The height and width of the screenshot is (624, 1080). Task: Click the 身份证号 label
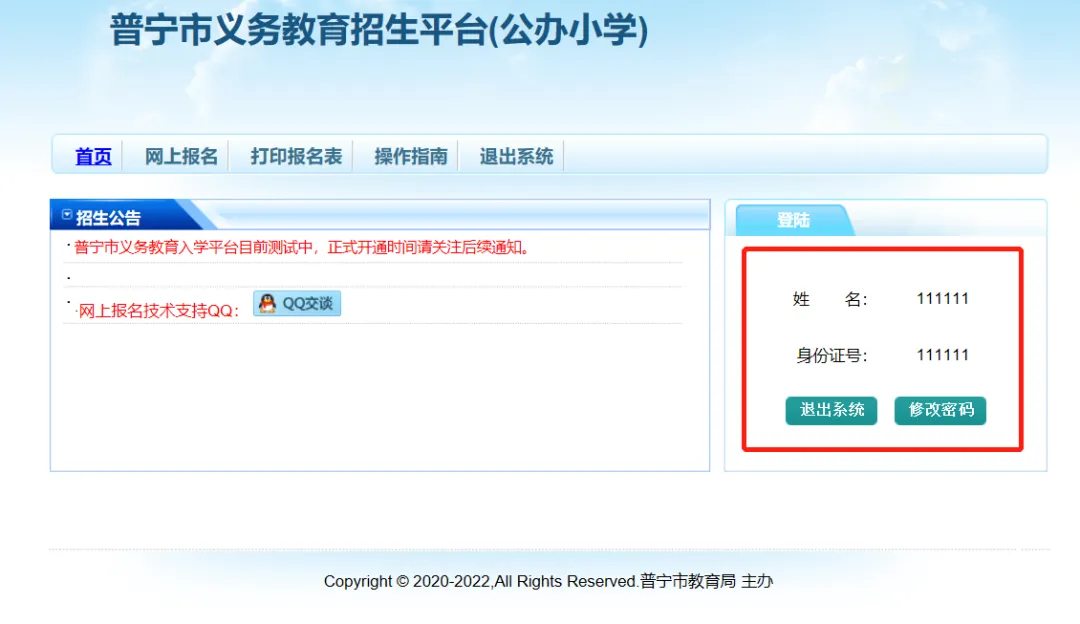click(x=832, y=355)
